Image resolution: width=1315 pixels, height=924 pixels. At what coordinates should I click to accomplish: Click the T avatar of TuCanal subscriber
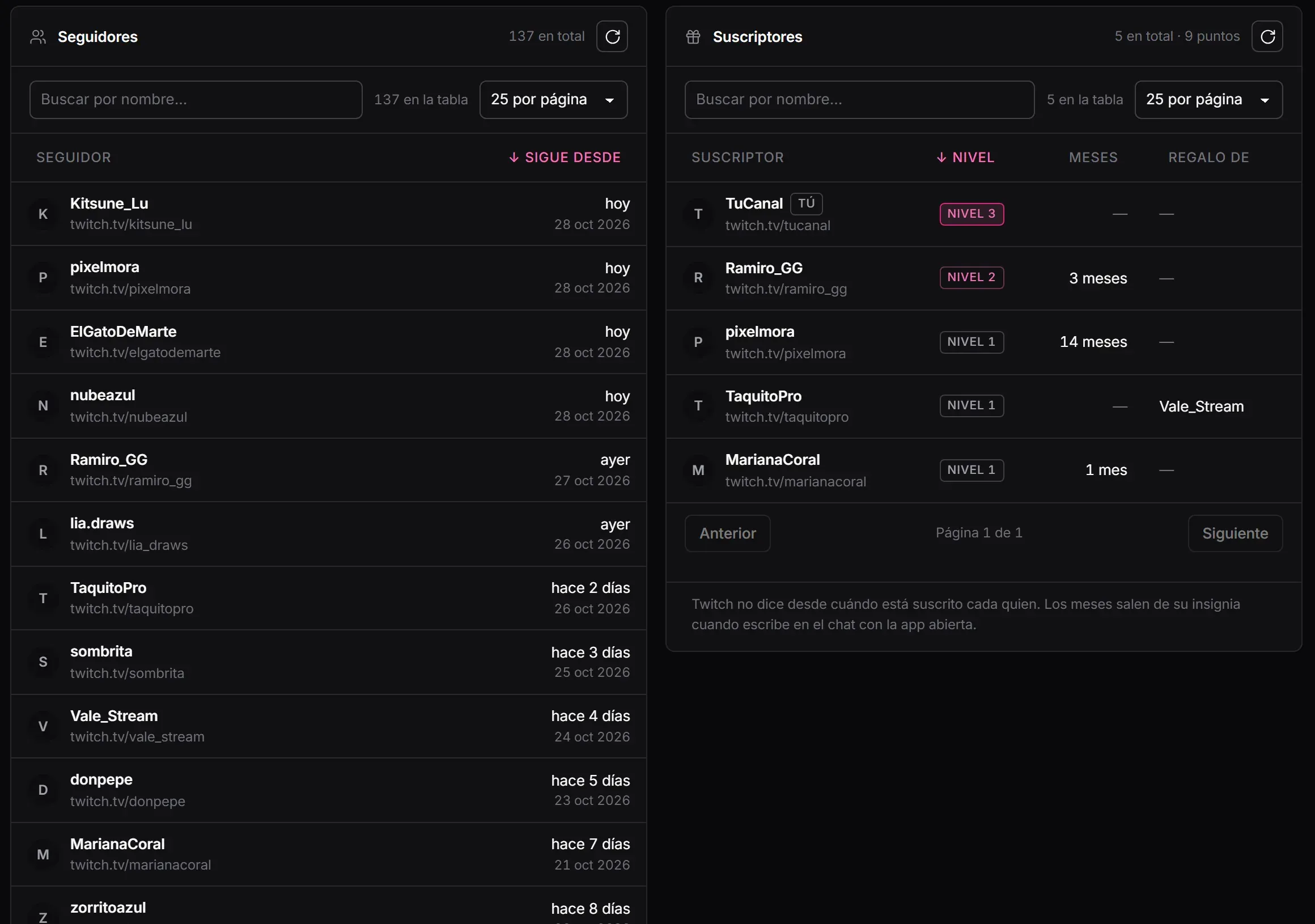pyautogui.click(x=698, y=214)
